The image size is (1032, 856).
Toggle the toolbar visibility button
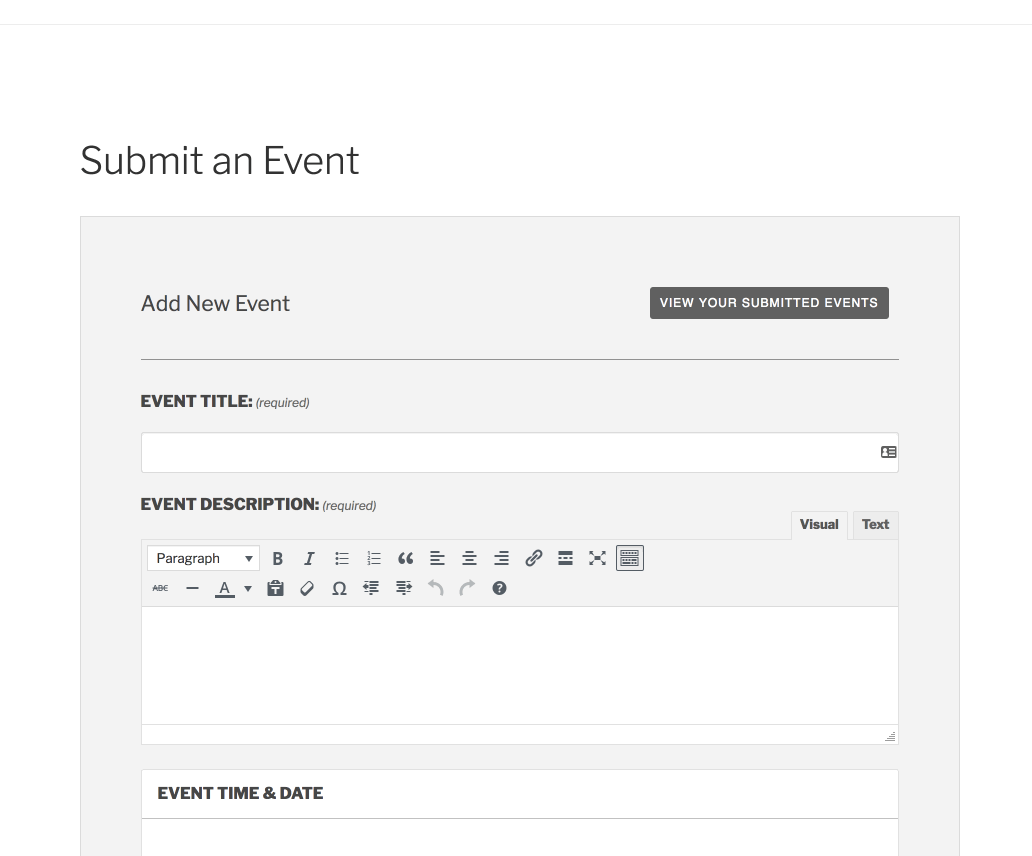tap(629, 558)
